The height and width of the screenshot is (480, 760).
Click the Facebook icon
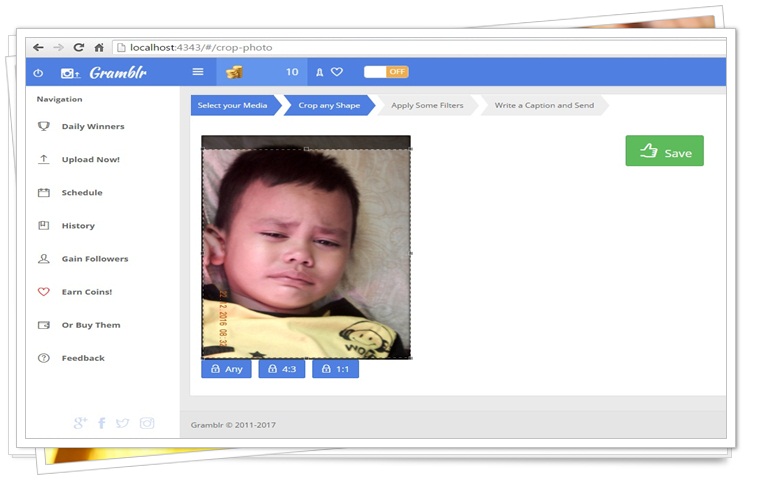coord(102,423)
